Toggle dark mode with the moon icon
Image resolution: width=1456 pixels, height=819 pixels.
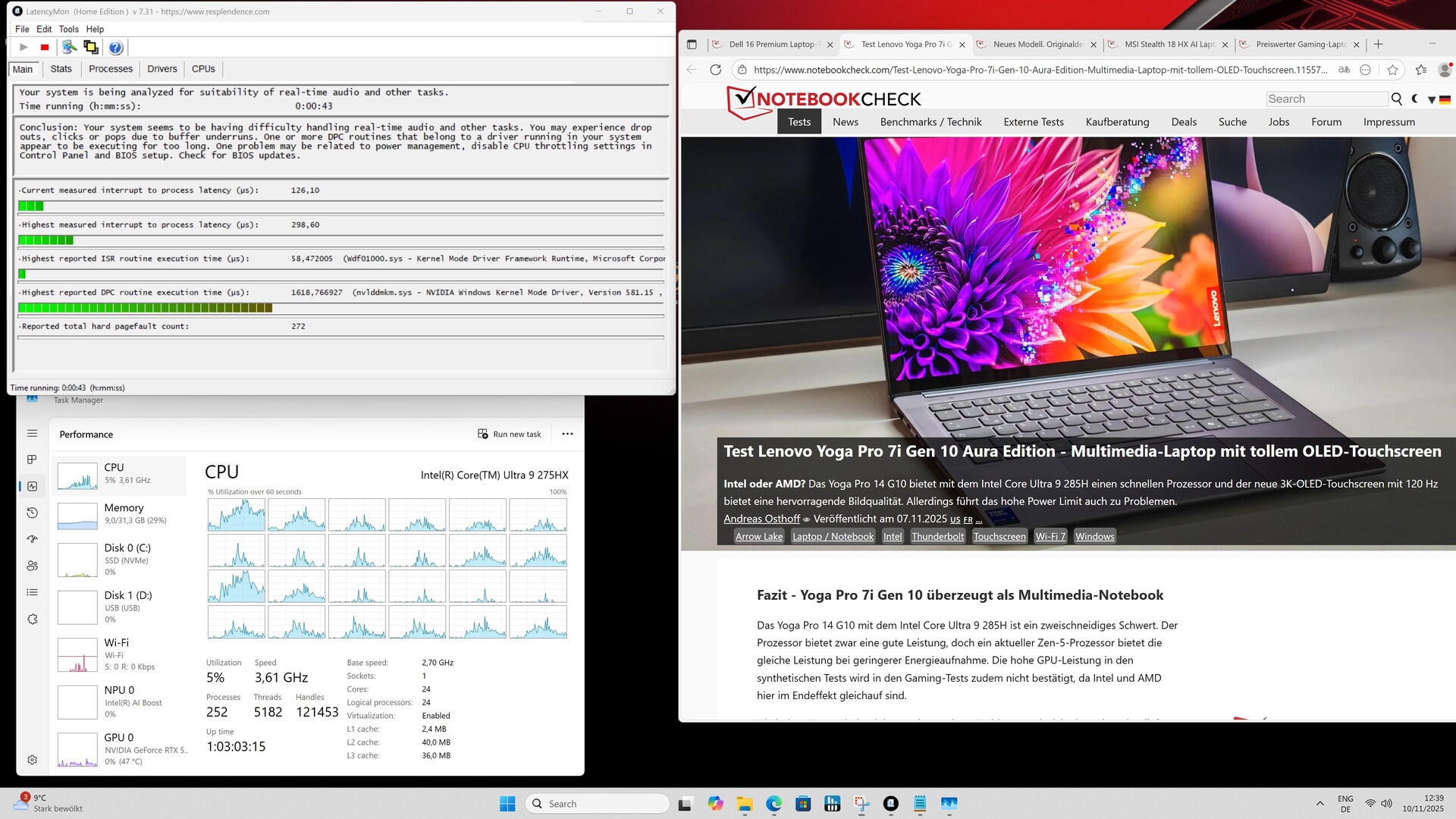point(1415,99)
